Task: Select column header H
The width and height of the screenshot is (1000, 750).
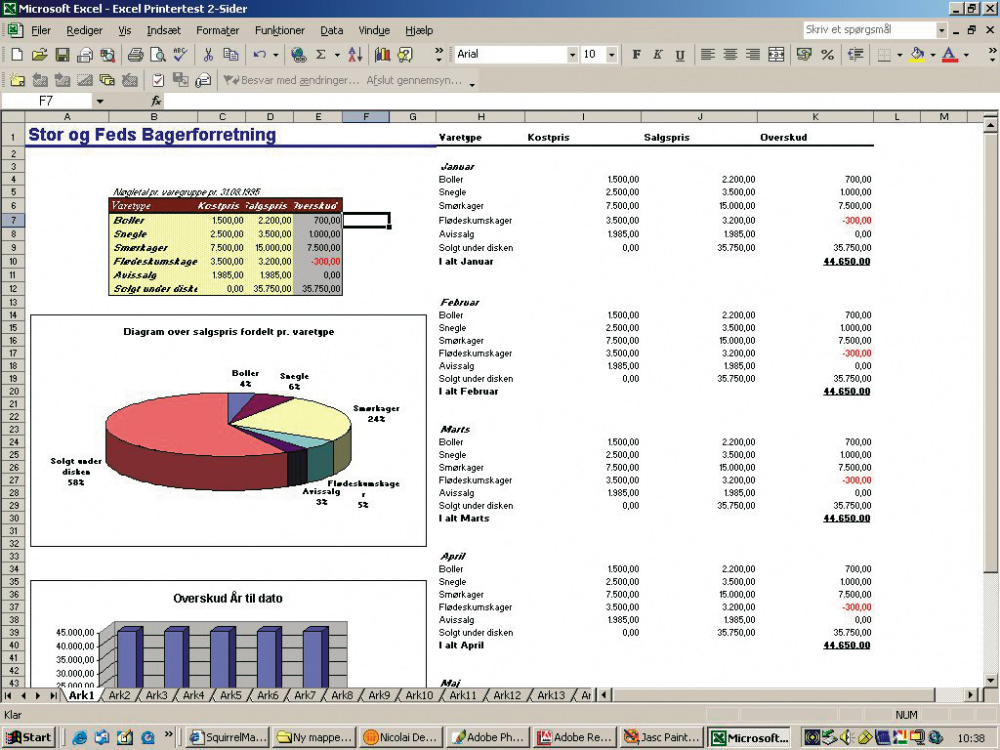Action: 481,117
